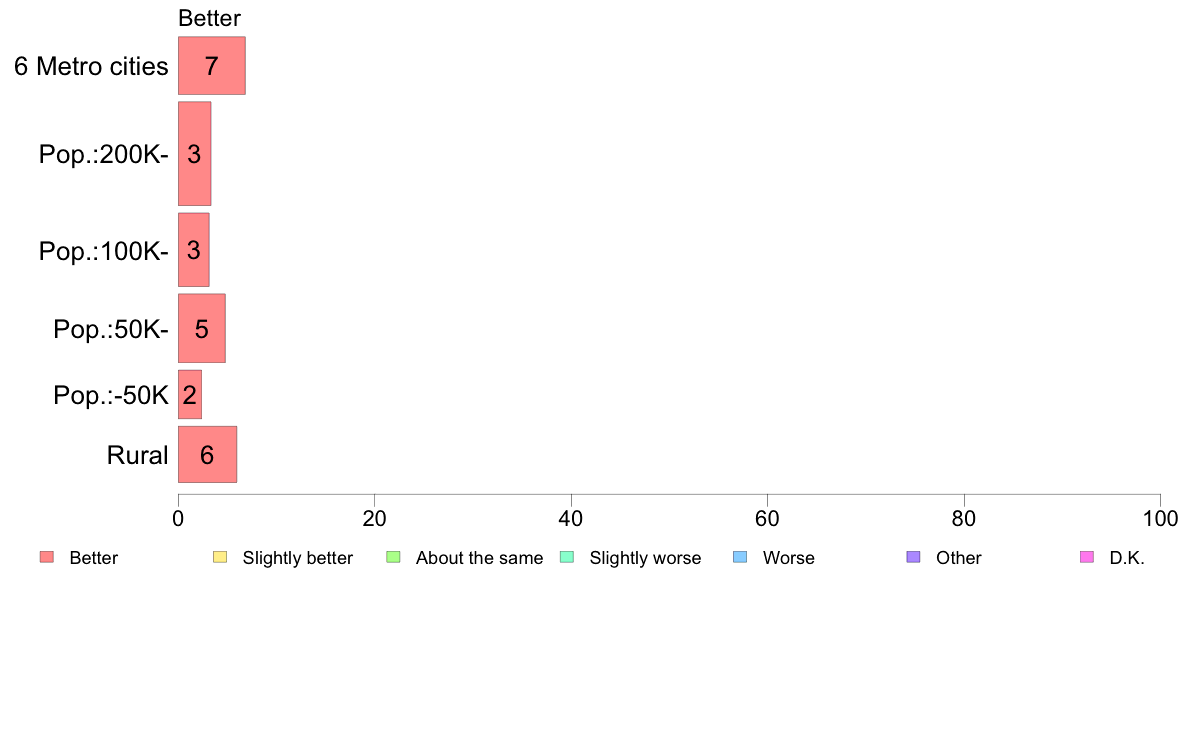Click the pink D.K. legend swatch
Screen dimensions: 1188x736
pos(1087,557)
